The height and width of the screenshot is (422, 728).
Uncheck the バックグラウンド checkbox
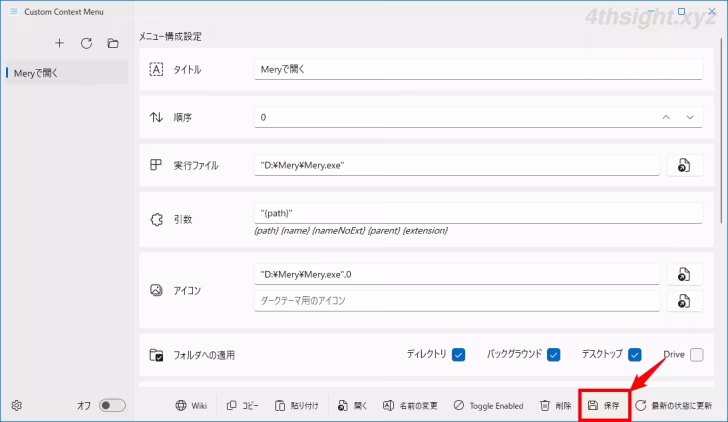[553, 355]
